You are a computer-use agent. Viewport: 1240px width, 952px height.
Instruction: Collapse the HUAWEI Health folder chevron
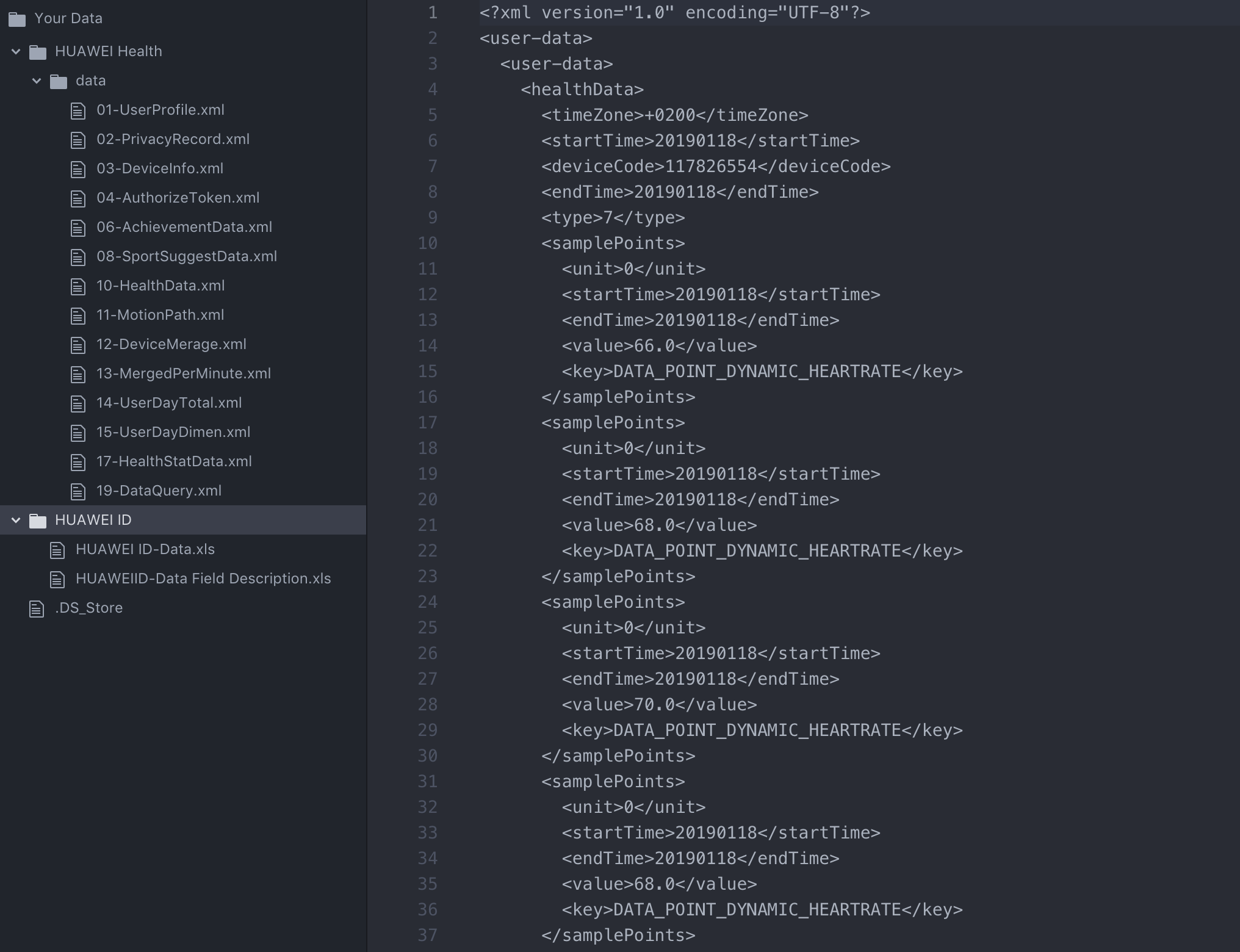pyautogui.click(x=16, y=52)
